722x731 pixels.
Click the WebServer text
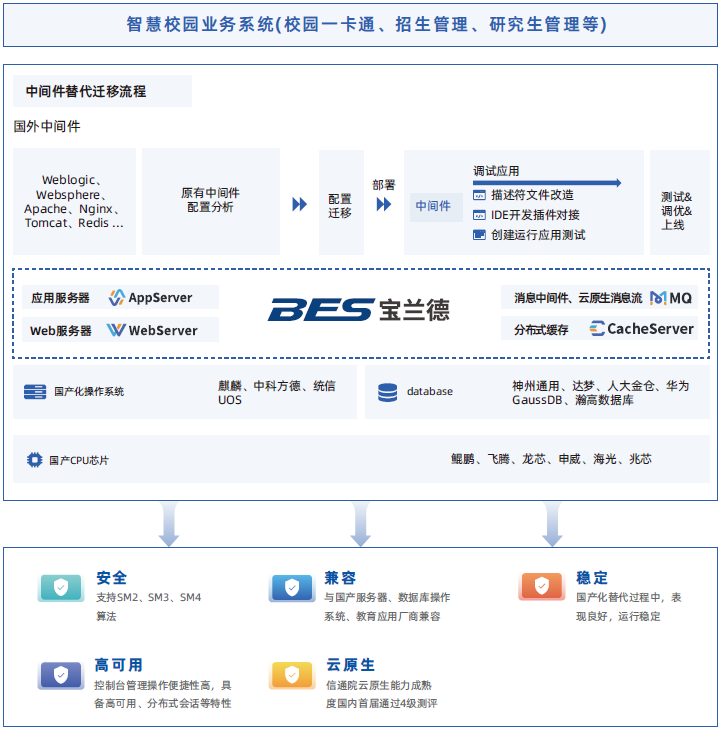pyautogui.click(x=163, y=331)
